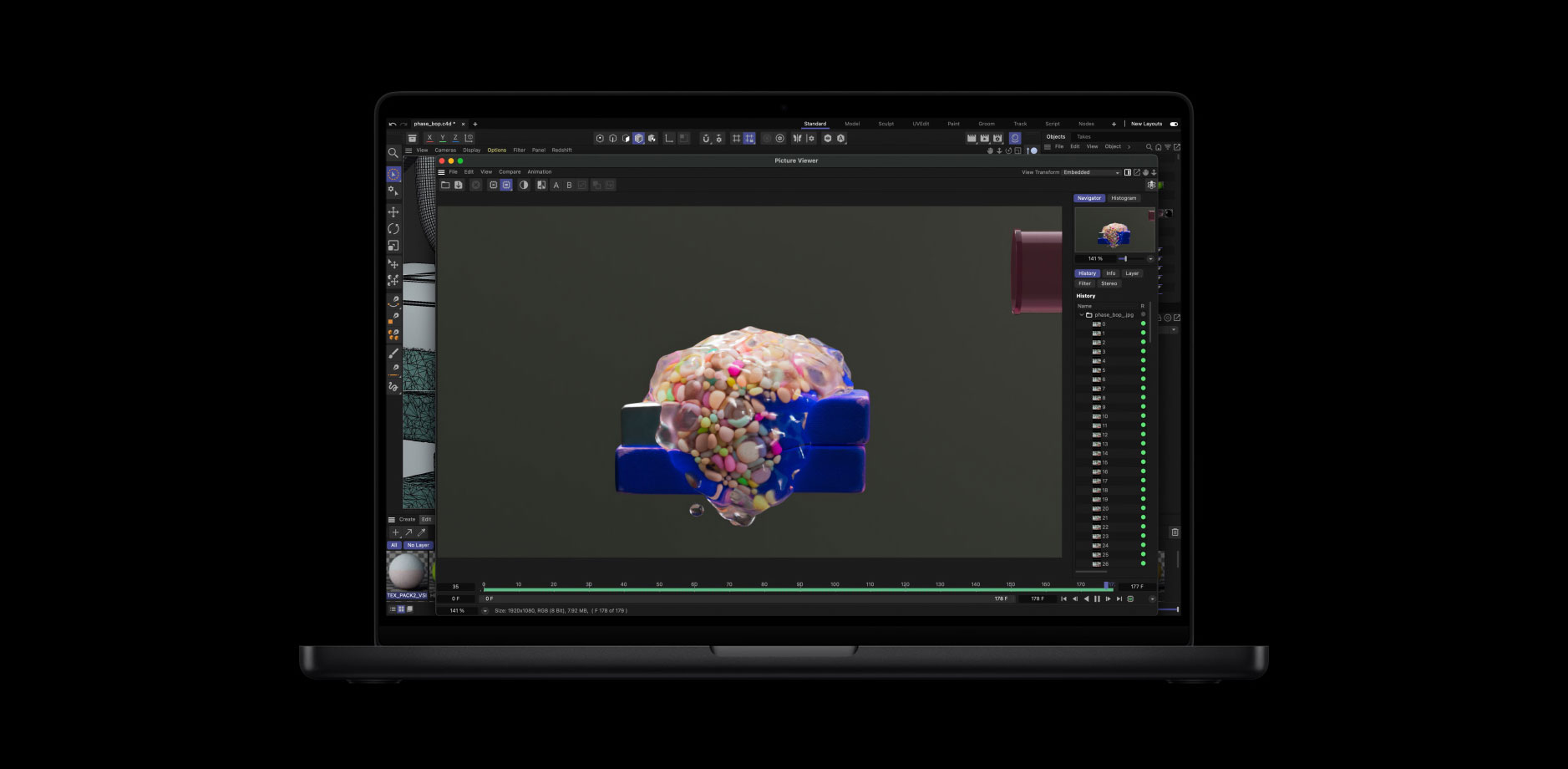Screen dimensions: 1568x769
Task: Select the Rotate tool in left toolbar
Action: (393, 229)
